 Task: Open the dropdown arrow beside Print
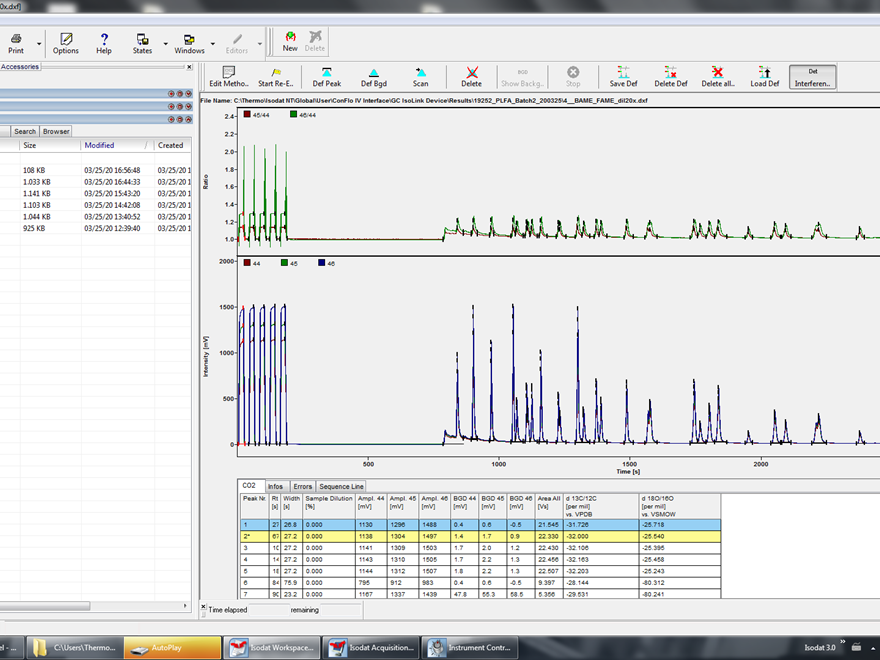39,44
